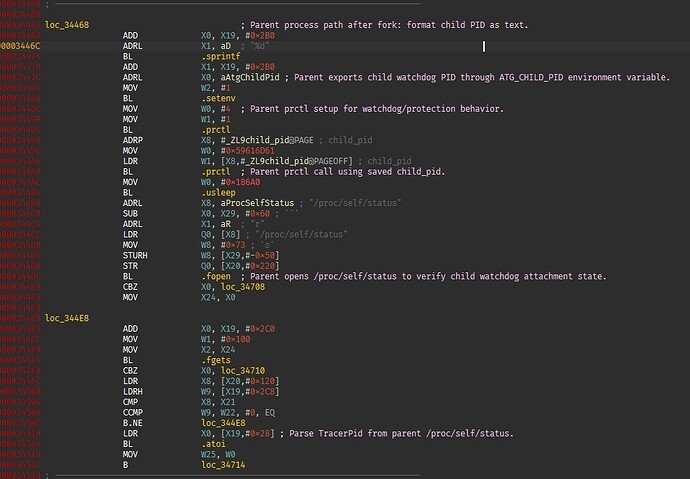Click the Parse TracerPid comment
The image size is (690, 479).
coord(397,434)
